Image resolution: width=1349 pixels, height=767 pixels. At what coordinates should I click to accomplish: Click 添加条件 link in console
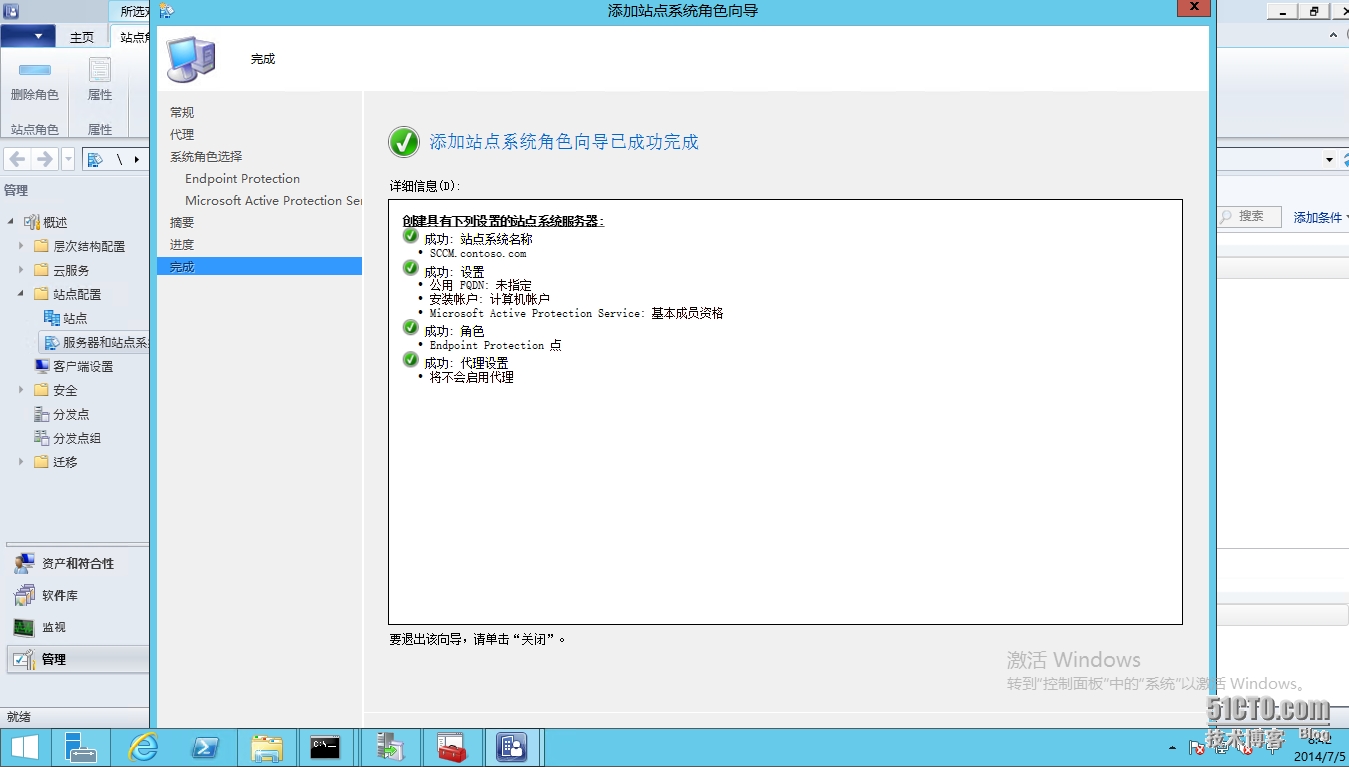coord(1318,217)
